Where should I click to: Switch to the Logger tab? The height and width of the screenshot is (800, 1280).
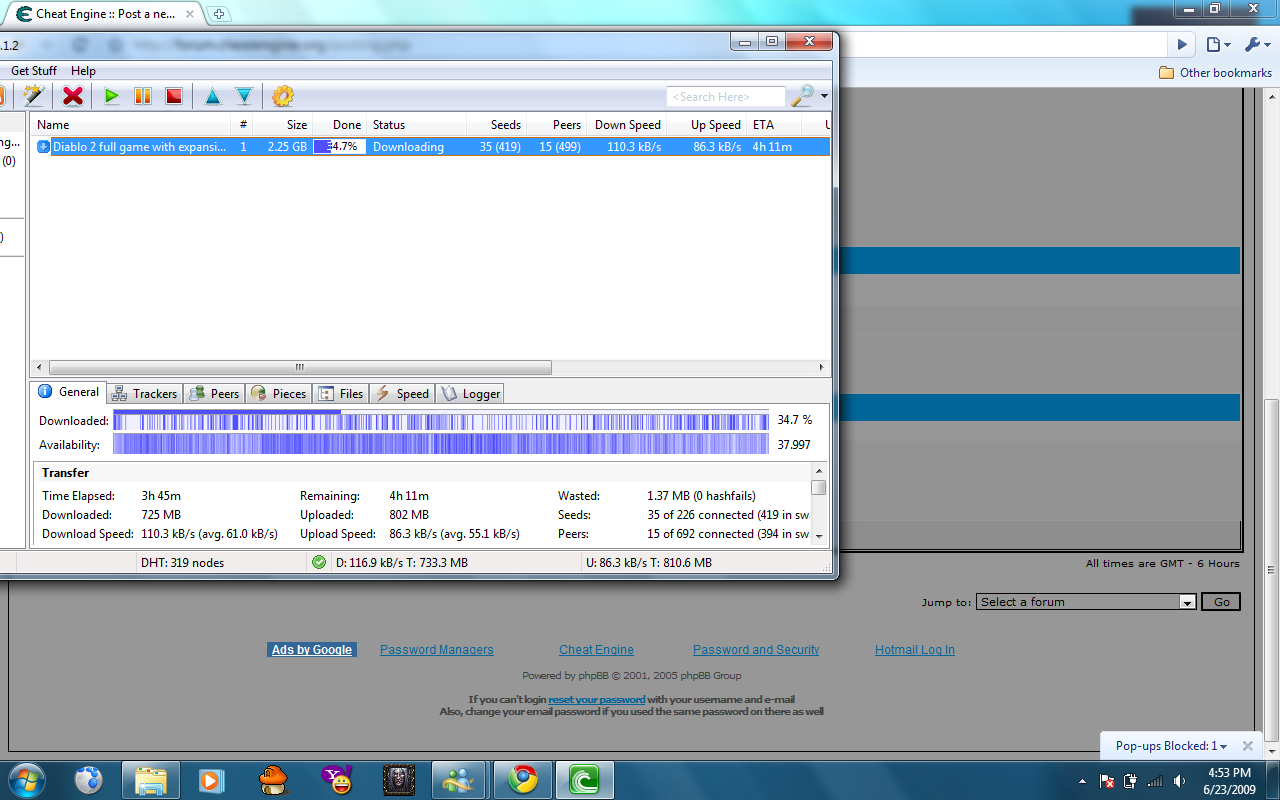click(x=470, y=393)
